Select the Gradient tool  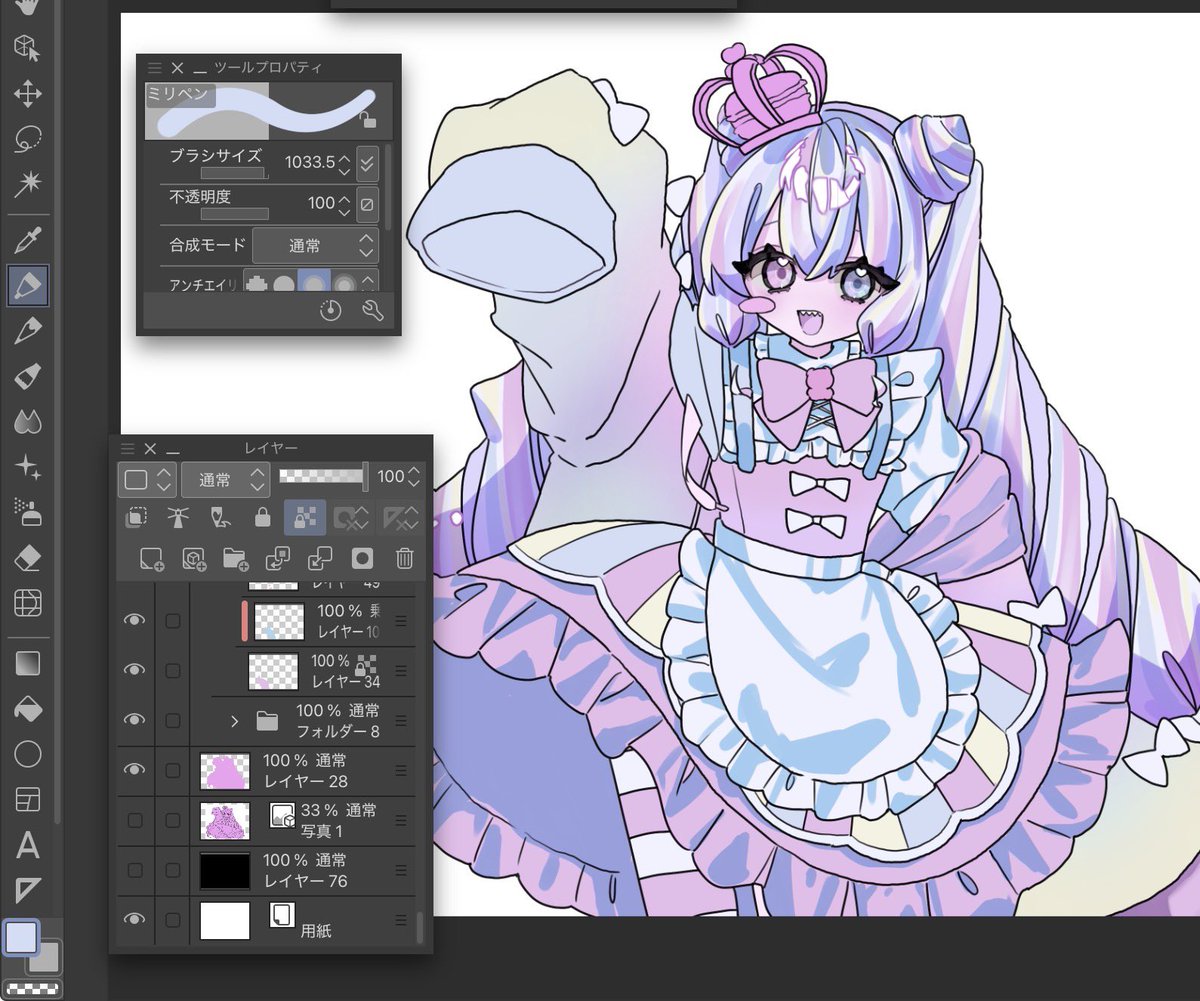click(27, 663)
